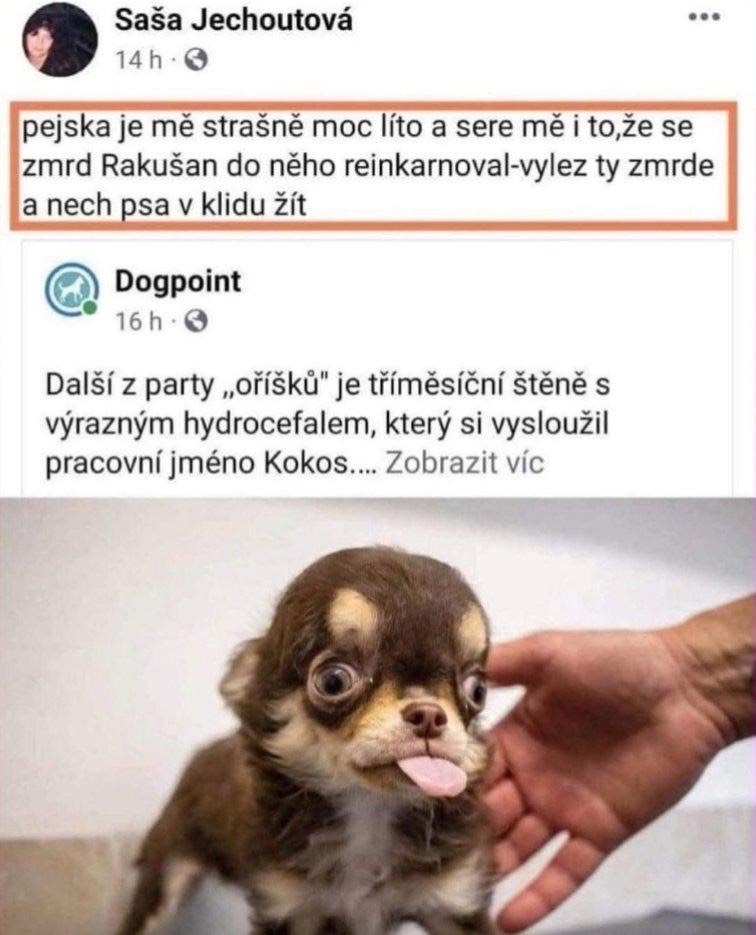Viewport: 756px width, 935px height.
Task: Click the globe audience icon beside 16 h
Action: 196,322
